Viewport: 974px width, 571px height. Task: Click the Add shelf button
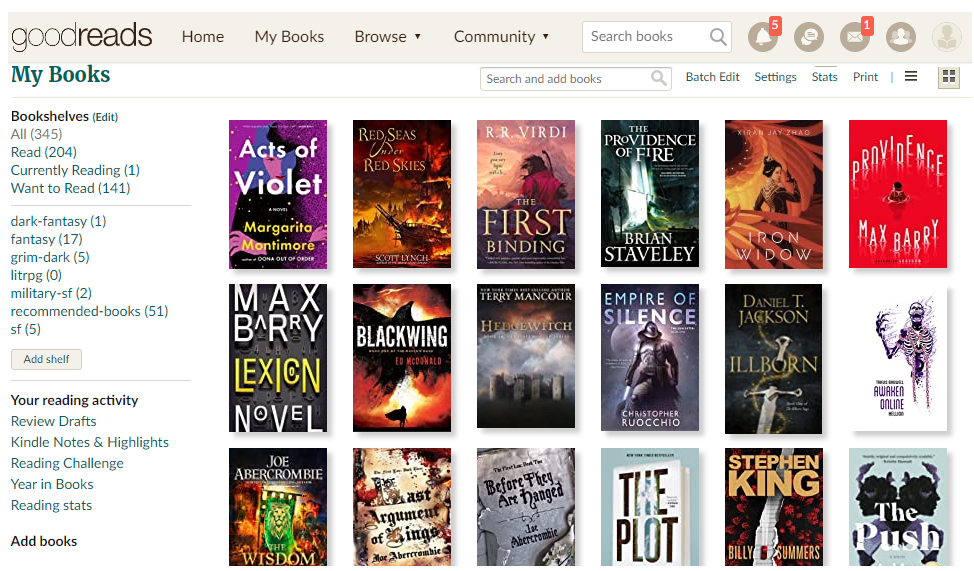tap(46, 359)
